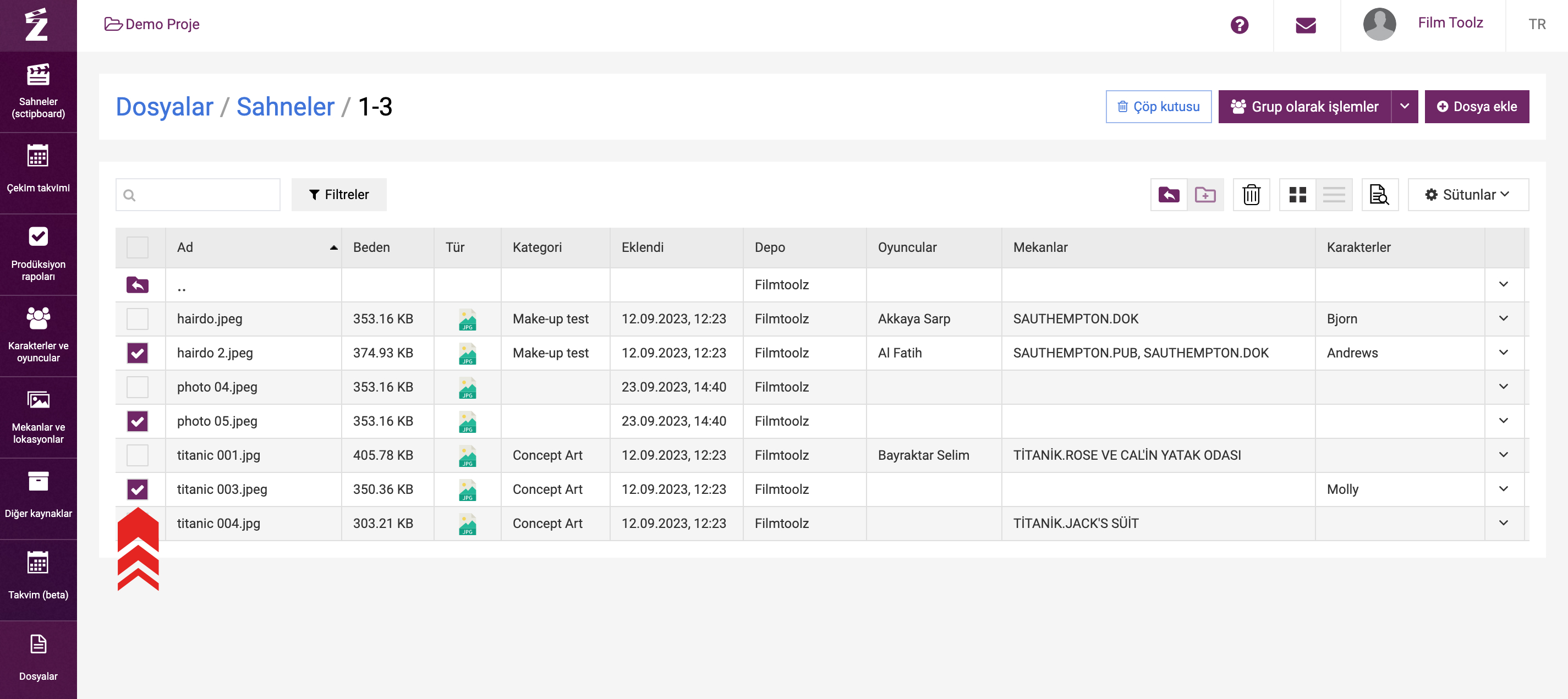The width and height of the screenshot is (1568, 699).
Task: Toggle the select-all header checkbox
Action: [138, 247]
